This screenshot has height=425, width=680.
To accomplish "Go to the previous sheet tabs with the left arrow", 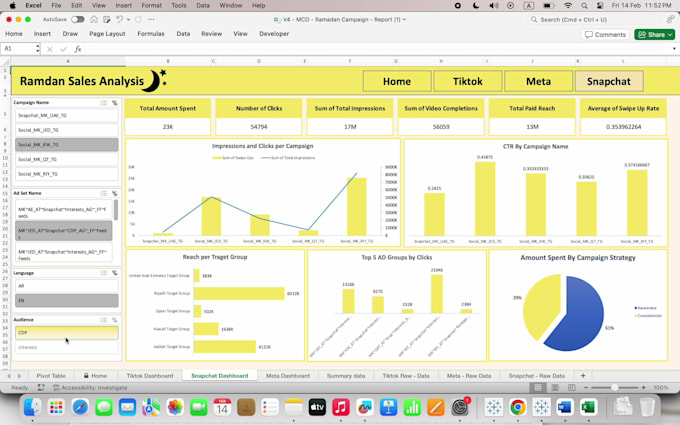I will click(9, 376).
